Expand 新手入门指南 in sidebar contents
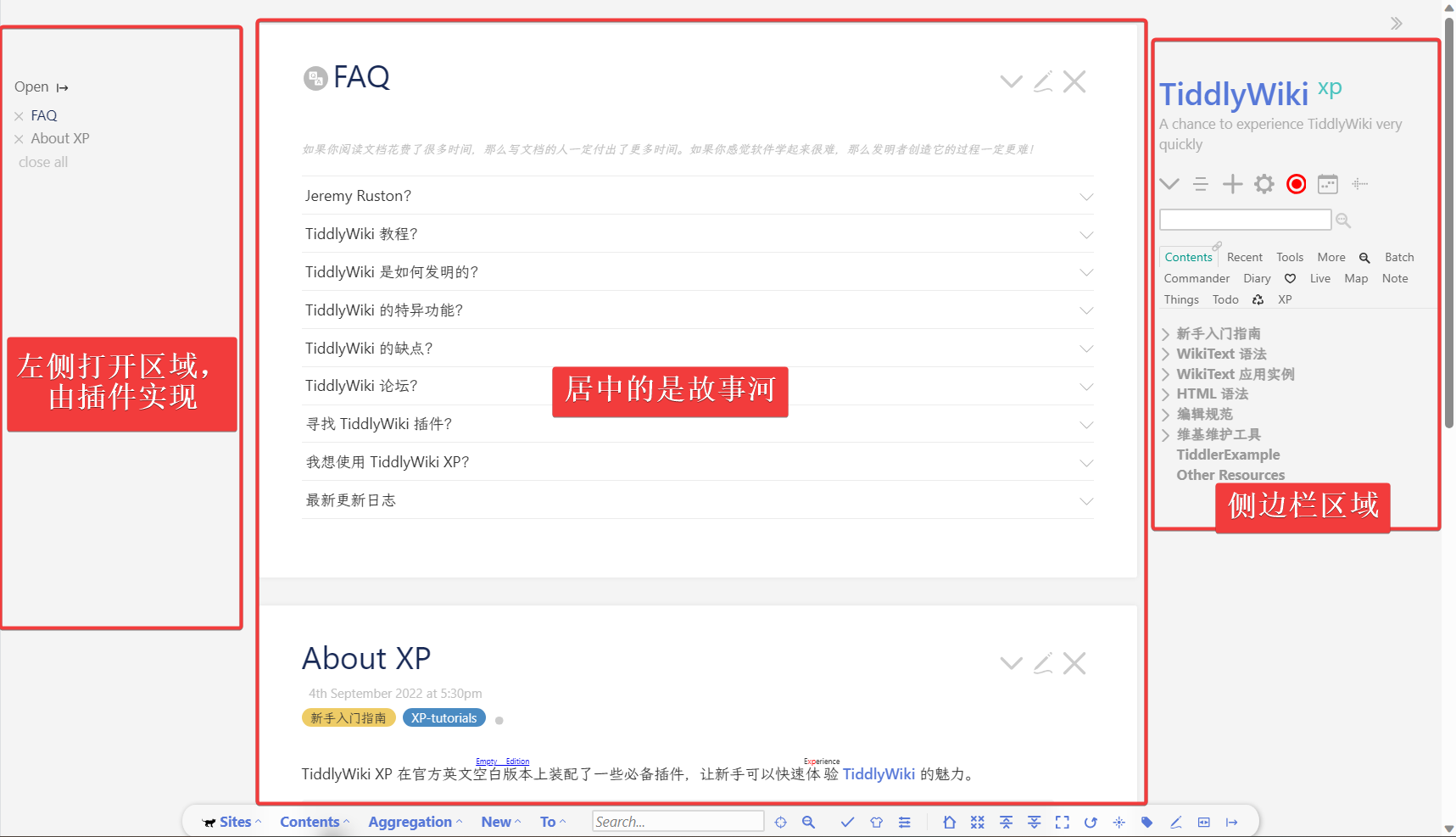This screenshot has width=1456, height=837. pyautogui.click(x=1166, y=334)
